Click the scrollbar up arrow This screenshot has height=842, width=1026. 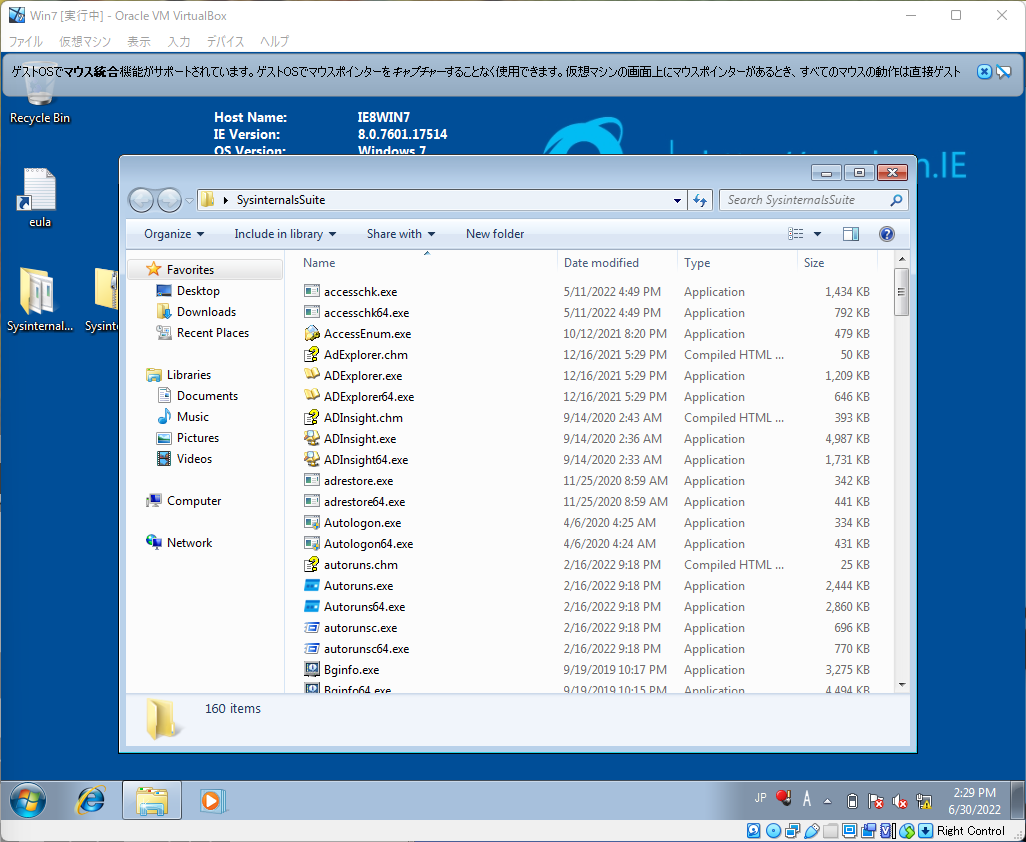(902, 259)
